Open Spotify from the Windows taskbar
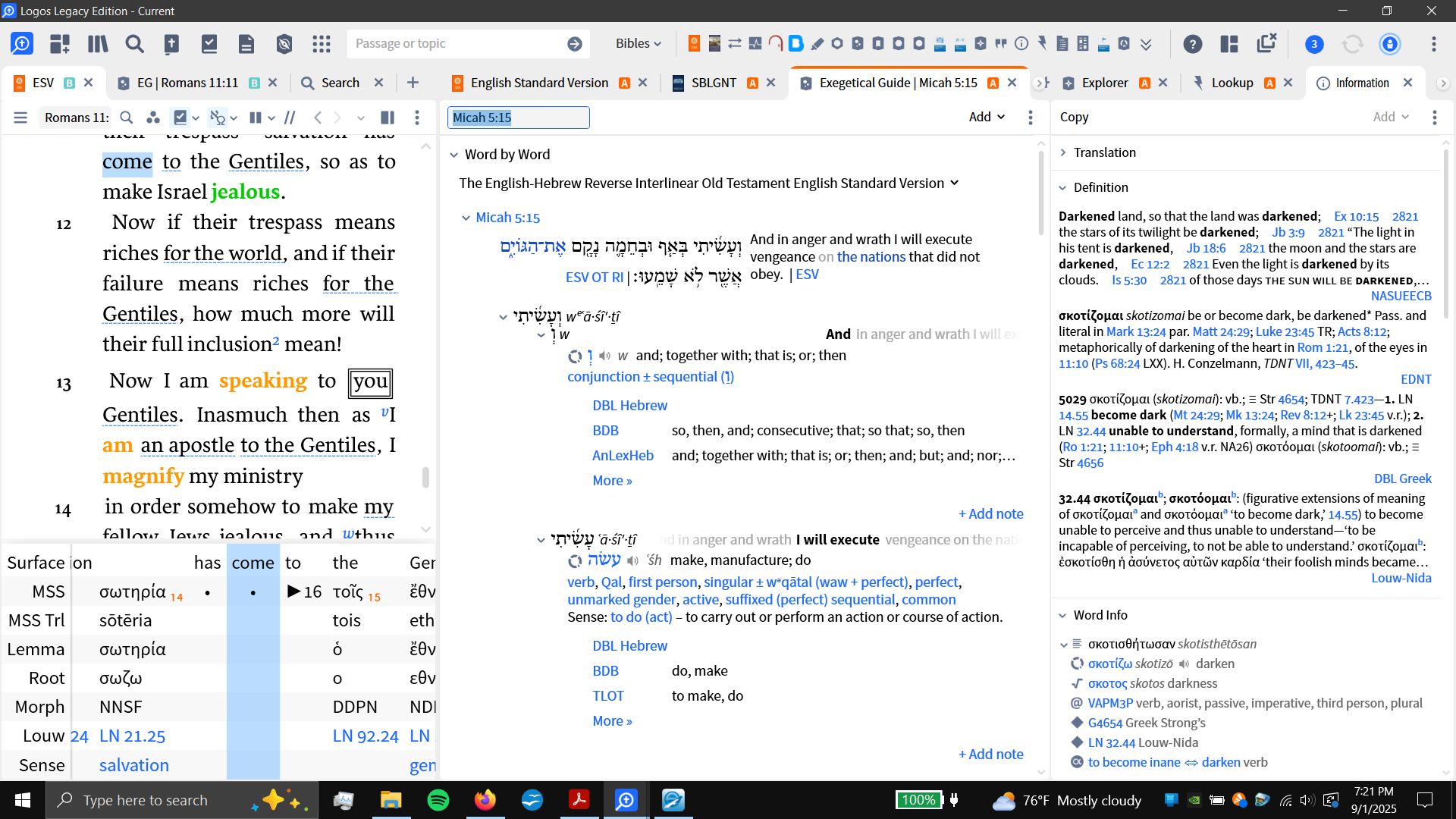 tap(438, 800)
